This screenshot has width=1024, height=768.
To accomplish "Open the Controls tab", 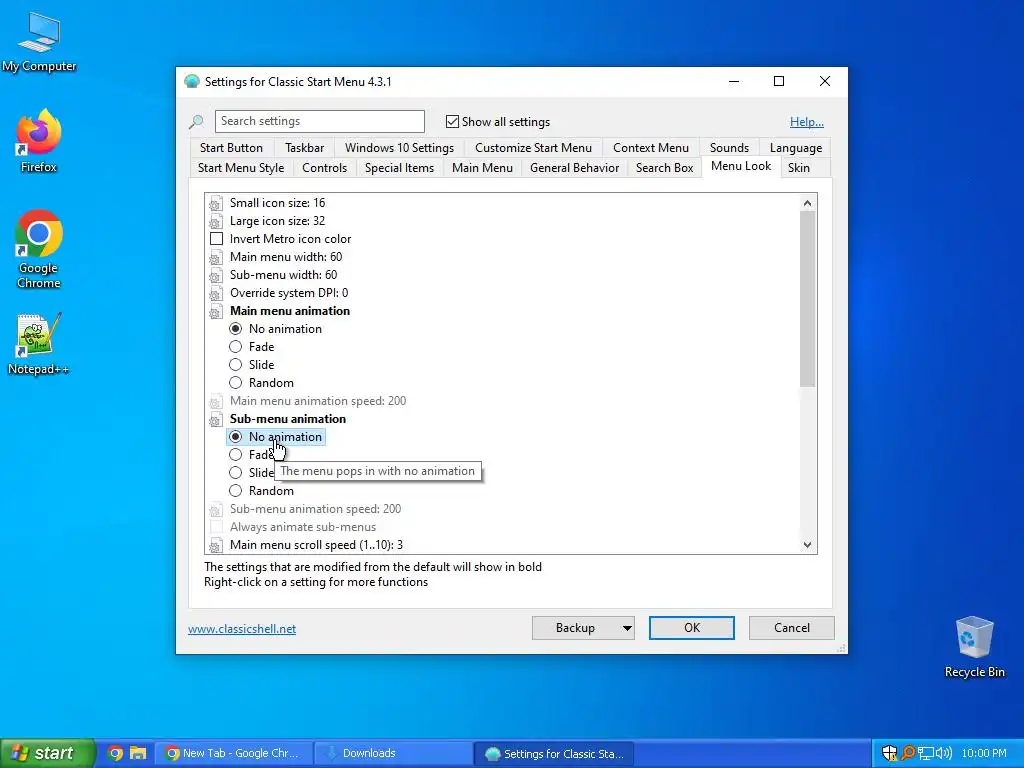I will pyautogui.click(x=324, y=168).
